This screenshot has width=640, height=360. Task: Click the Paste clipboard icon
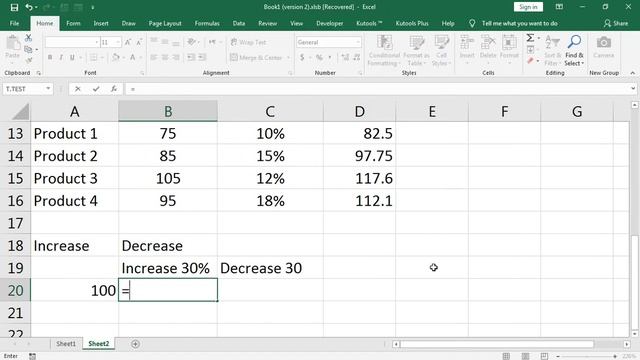[13, 43]
